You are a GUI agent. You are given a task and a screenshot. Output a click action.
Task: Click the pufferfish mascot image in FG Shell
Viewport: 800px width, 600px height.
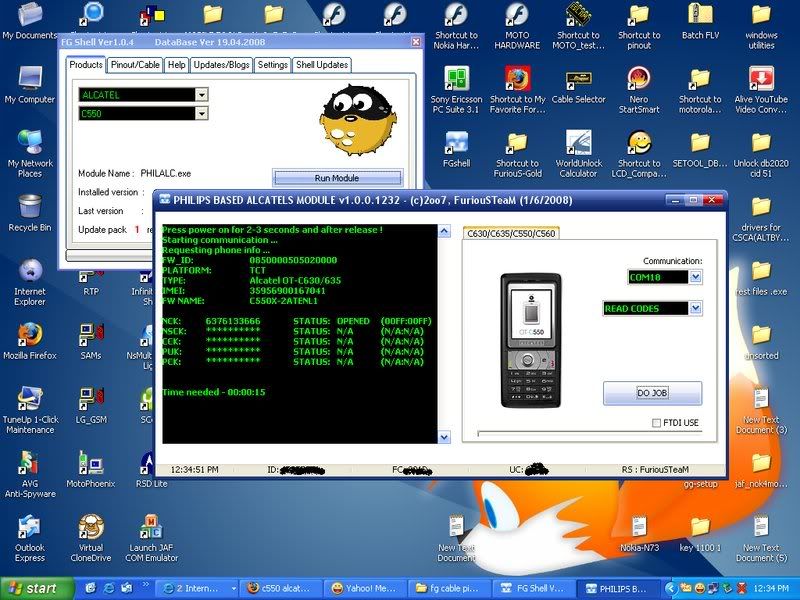point(357,120)
